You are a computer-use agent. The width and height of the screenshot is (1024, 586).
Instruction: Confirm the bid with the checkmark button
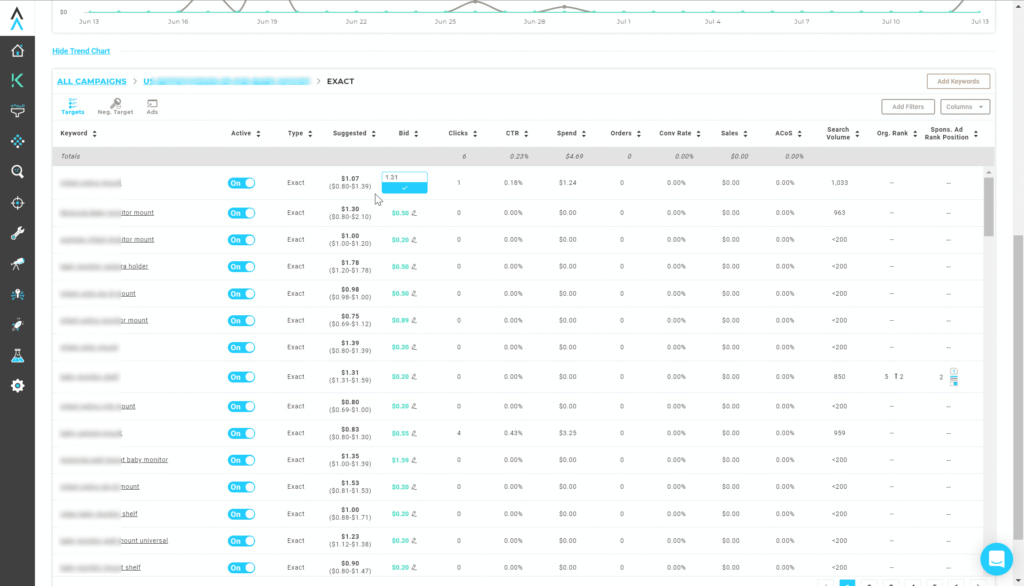[404, 189]
